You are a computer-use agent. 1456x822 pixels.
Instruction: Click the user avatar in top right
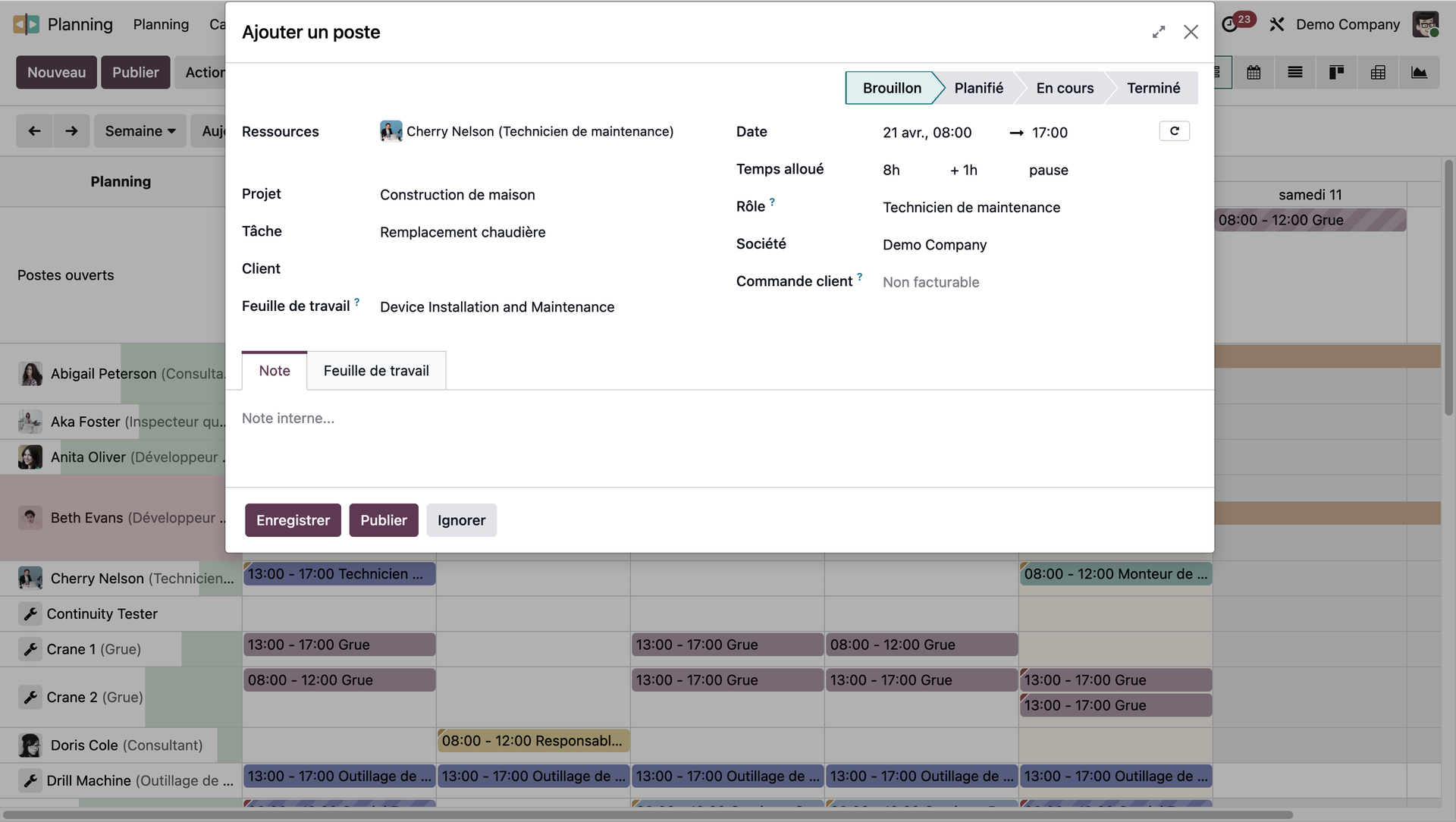pyautogui.click(x=1425, y=24)
